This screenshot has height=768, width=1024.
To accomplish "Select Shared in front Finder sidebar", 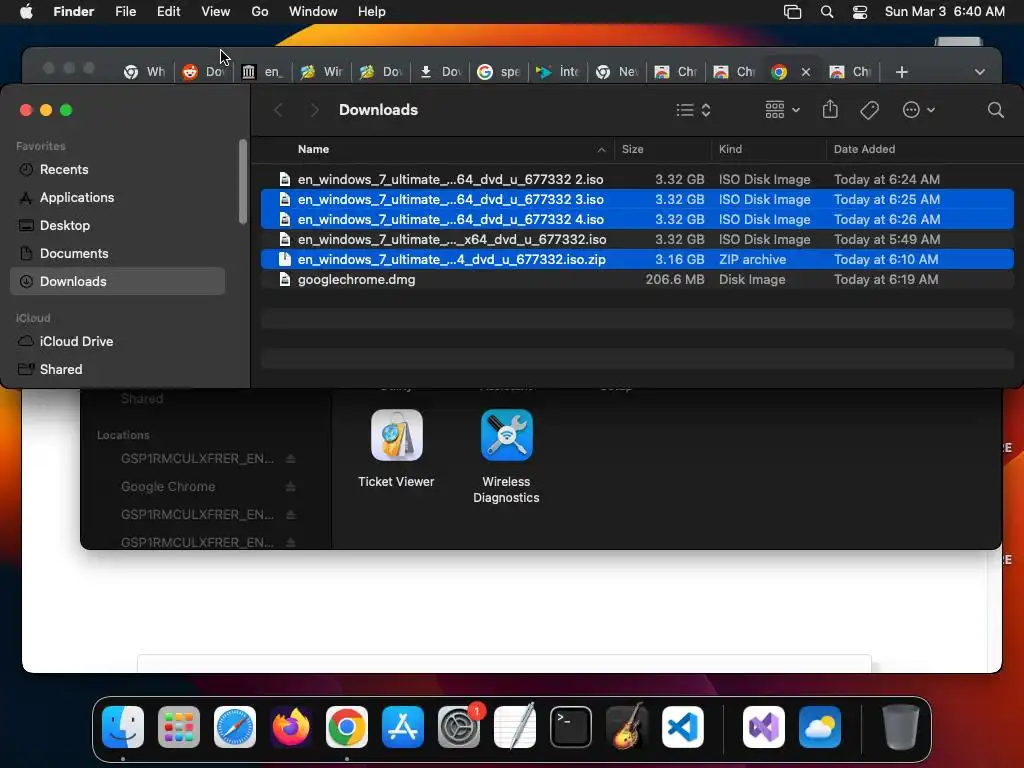I will pyautogui.click(x=118, y=370).
